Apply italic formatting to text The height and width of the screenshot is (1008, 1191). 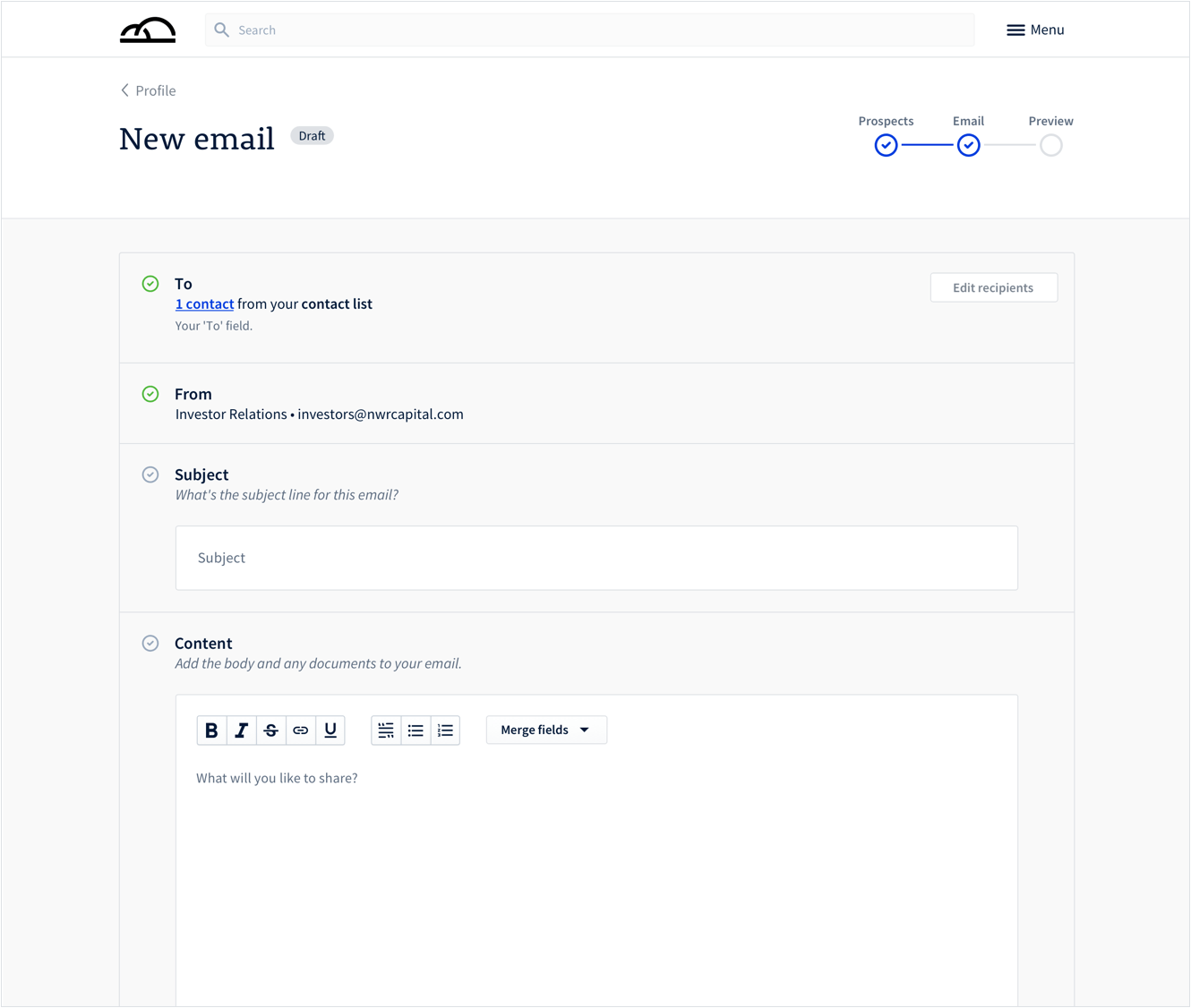tap(241, 730)
